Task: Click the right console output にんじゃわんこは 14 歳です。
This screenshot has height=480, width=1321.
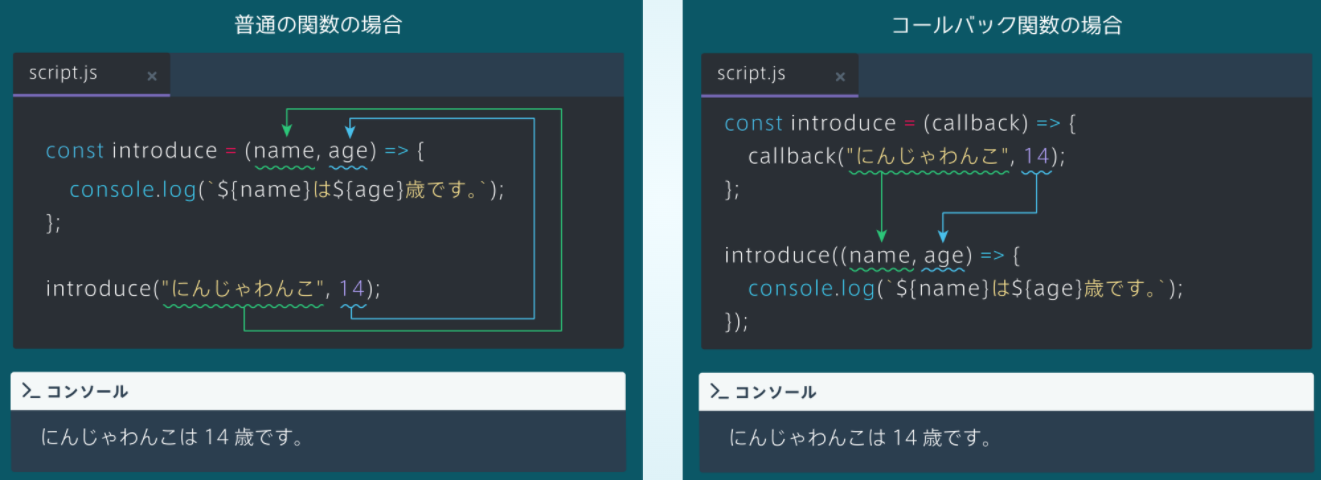Action: (861, 437)
